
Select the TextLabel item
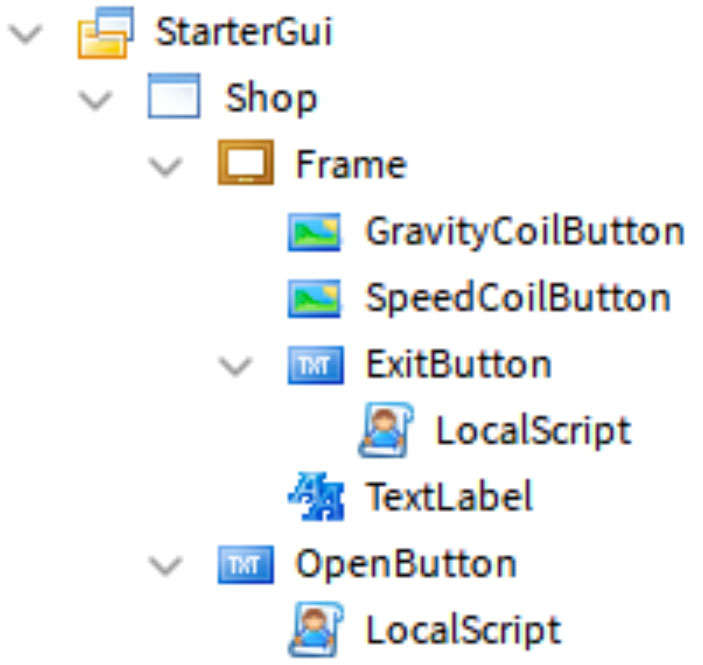click(449, 496)
